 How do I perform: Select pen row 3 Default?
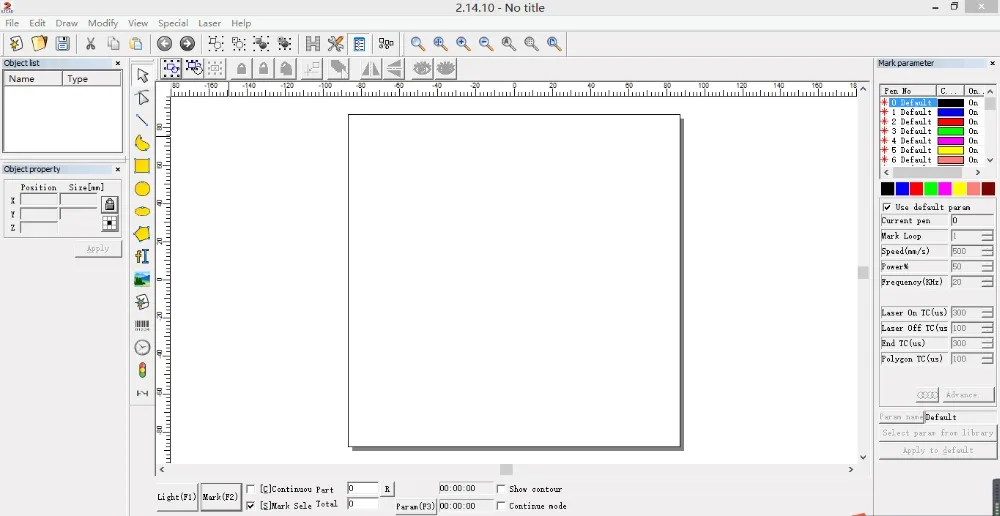[x=932, y=131]
